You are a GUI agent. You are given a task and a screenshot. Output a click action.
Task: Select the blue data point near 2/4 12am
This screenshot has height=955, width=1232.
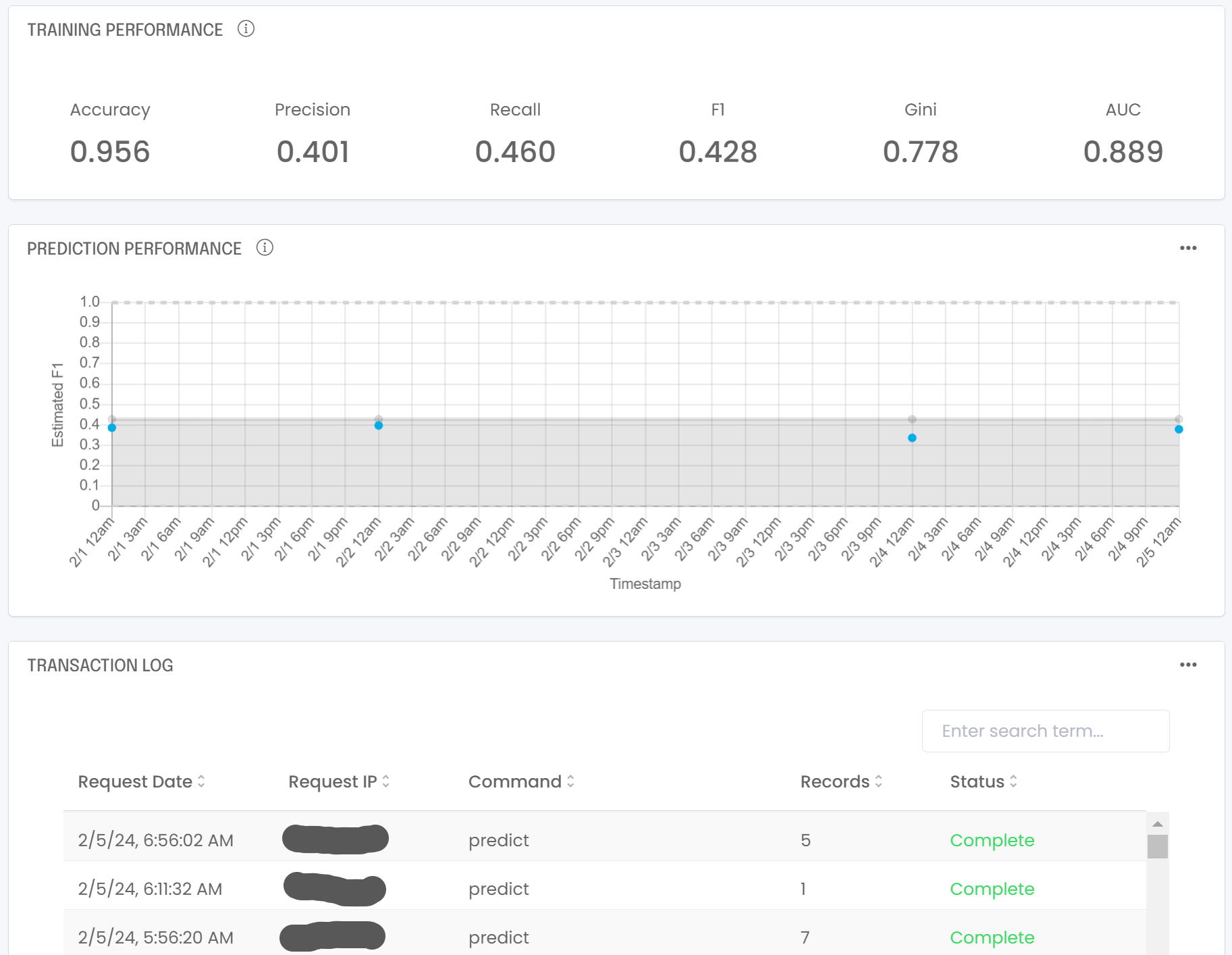[911, 438]
